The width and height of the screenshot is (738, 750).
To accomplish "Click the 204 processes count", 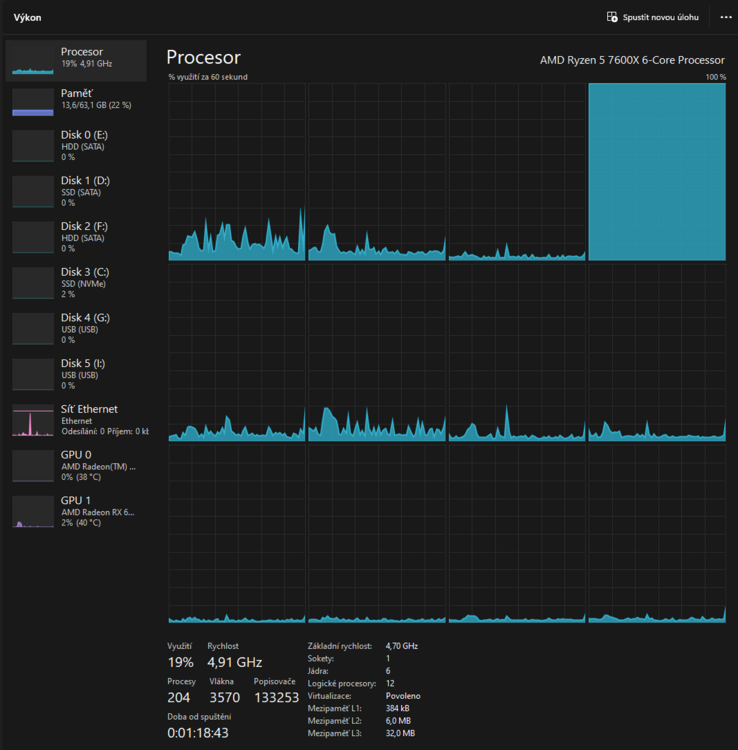I will tap(178, 698).
